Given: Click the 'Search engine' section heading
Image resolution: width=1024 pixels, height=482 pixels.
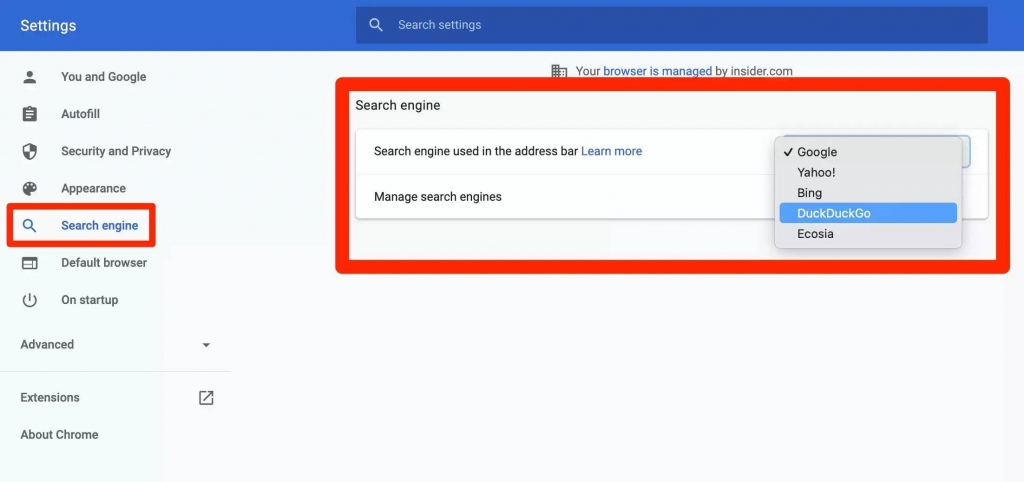Looking at the screenshot, I should (x=398, y=105).
